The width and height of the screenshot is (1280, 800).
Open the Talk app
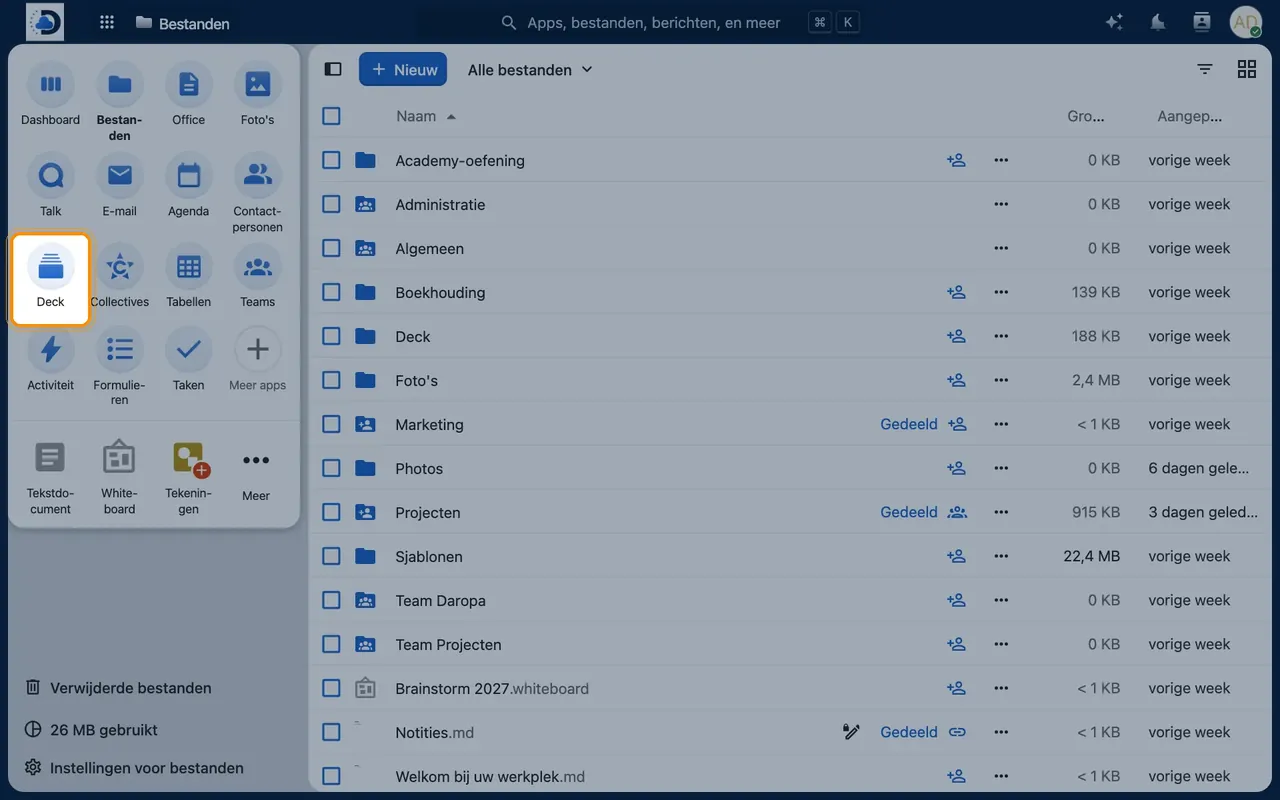click(50, 186)
